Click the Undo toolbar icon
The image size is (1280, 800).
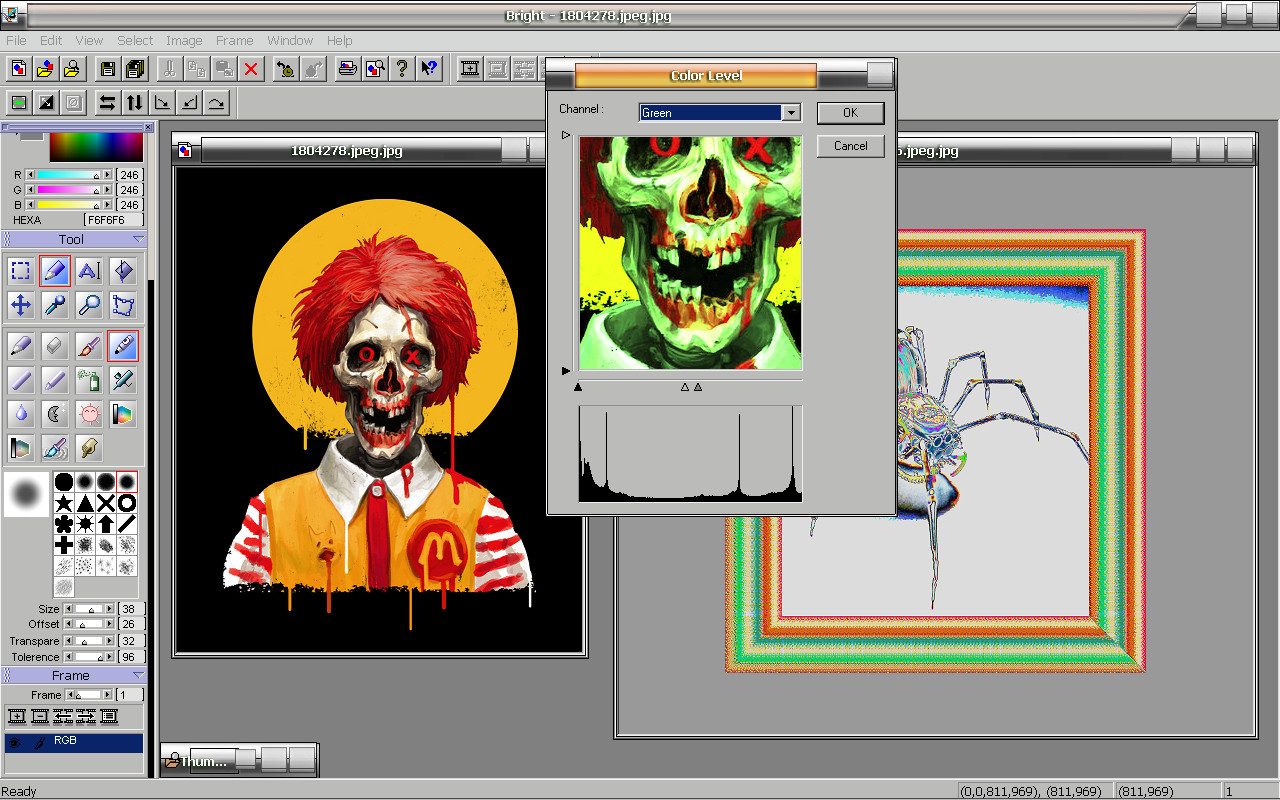pyautogui.click(x=285, y=68)
